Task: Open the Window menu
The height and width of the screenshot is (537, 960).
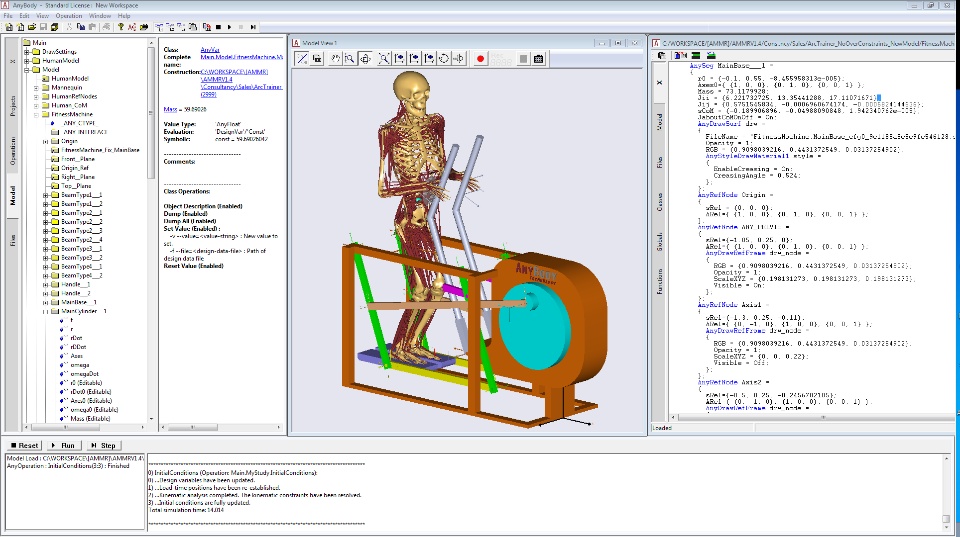Action: pyautogui.click(x=100, y=16)
